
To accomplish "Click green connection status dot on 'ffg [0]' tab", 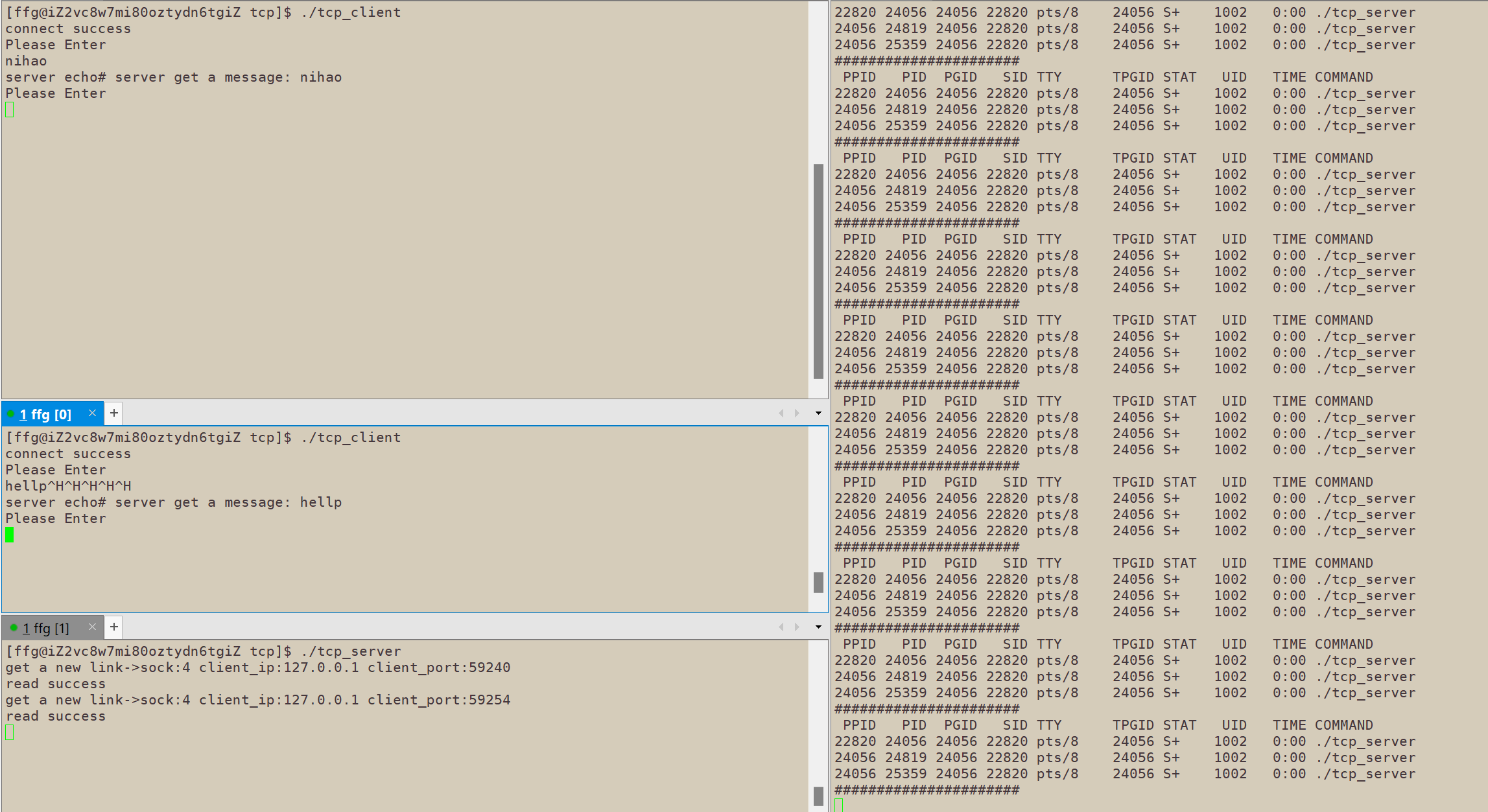I will click(x=11, y=413).
